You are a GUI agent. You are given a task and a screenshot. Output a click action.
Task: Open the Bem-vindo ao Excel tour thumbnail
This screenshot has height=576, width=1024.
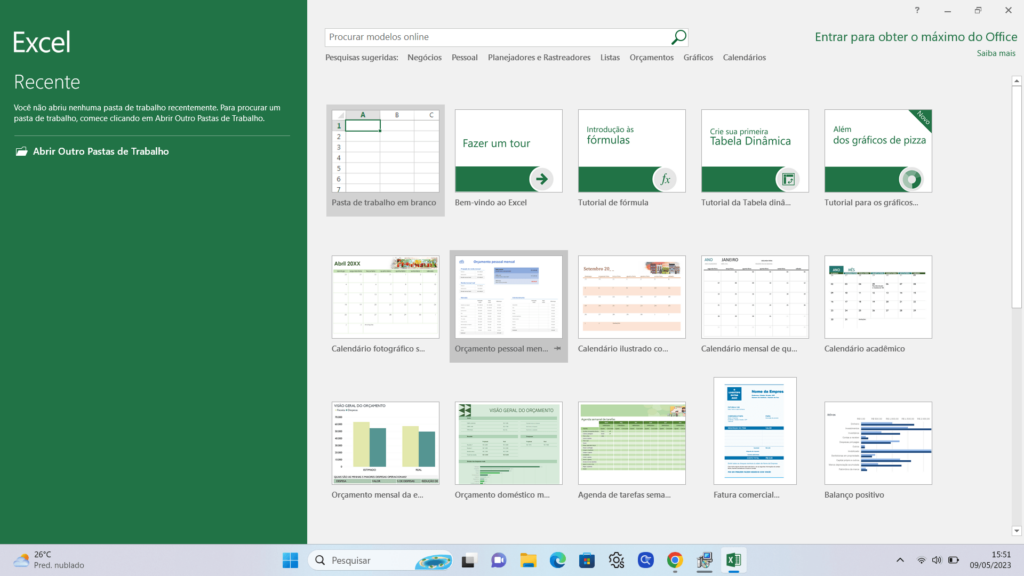point(508,151)
